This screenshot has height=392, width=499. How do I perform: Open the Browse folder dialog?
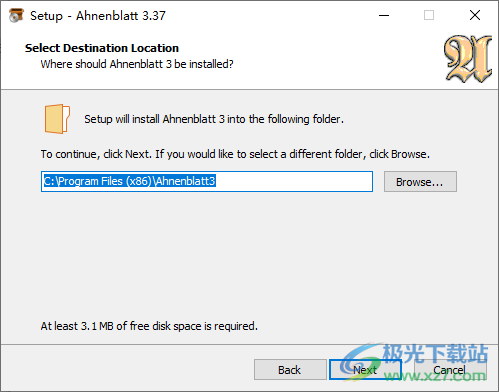pyautogui.click(x=420, y=182)
